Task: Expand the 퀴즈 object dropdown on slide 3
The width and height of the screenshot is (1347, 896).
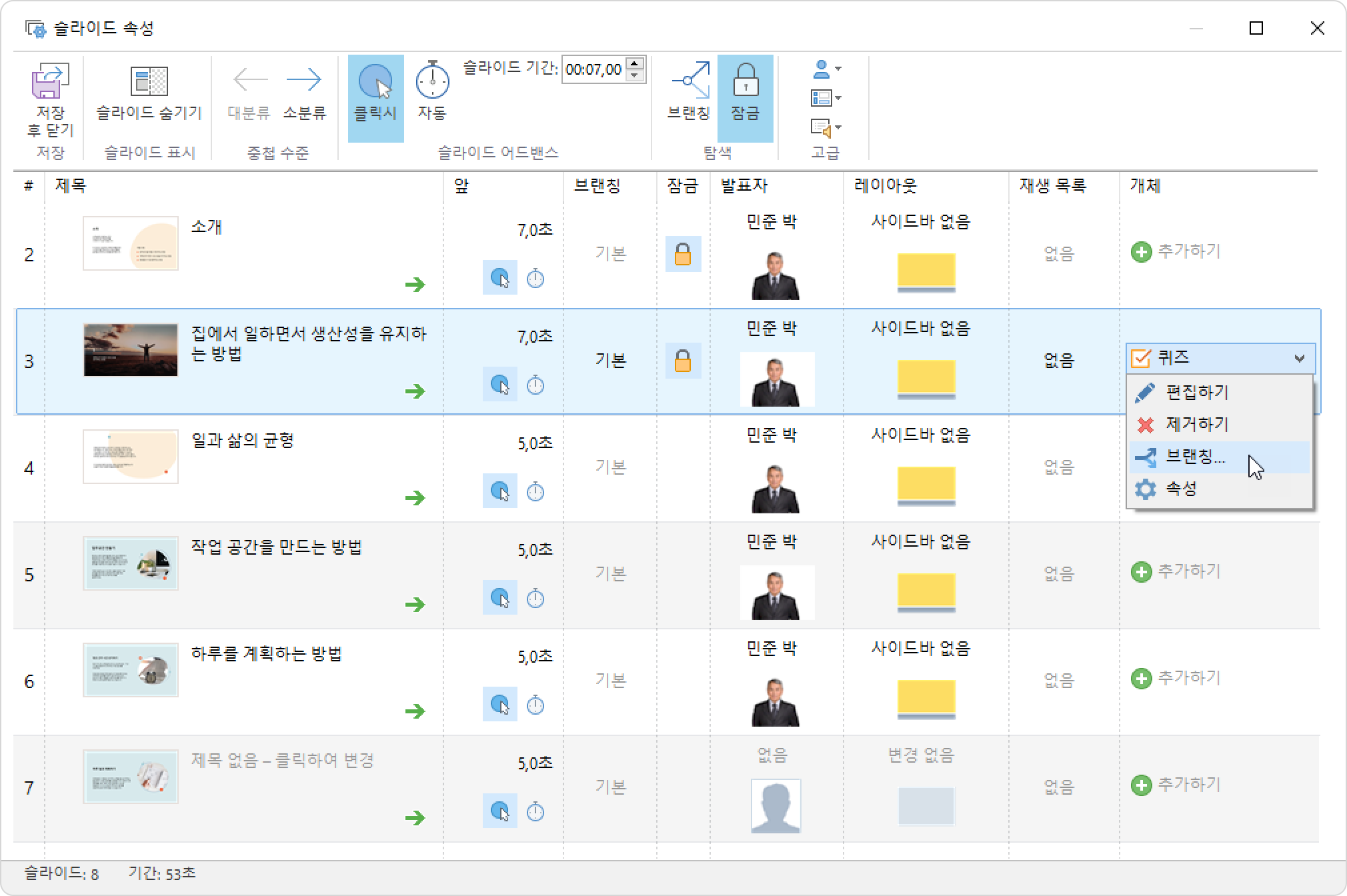Action: coord(1299,359)
